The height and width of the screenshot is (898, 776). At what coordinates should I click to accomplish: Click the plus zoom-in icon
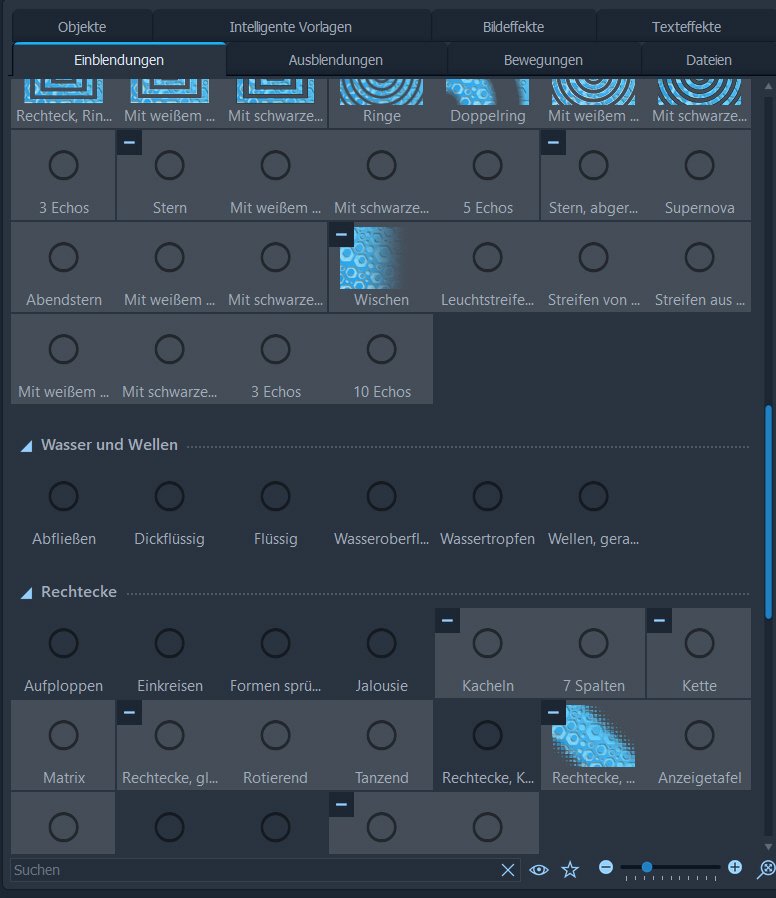(x=735, y=867)
